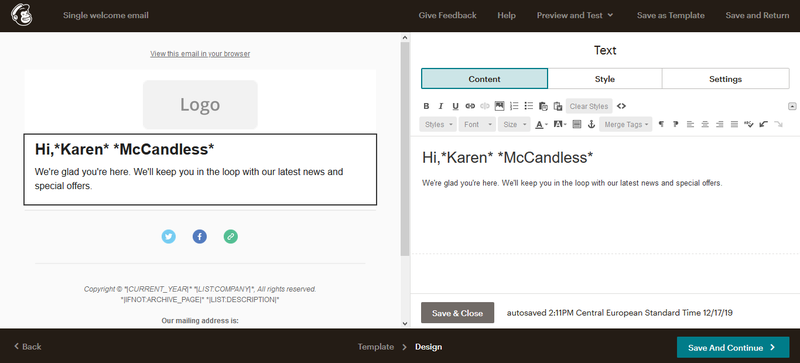The image size is (800, 363).
Task: Open the Size dropdown
Action: [x=514, y=125]
